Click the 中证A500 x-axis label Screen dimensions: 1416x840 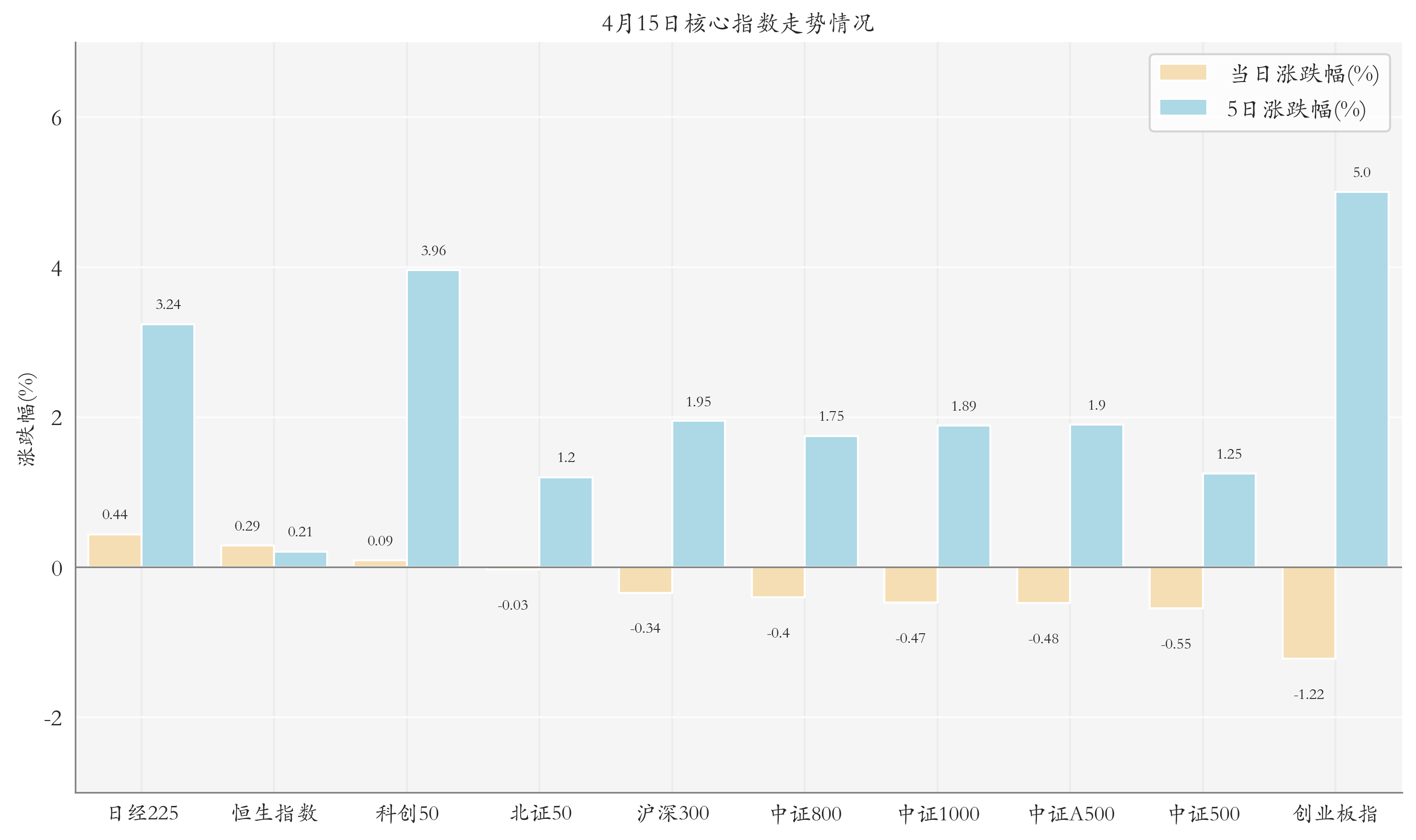tap(1071, 814)
